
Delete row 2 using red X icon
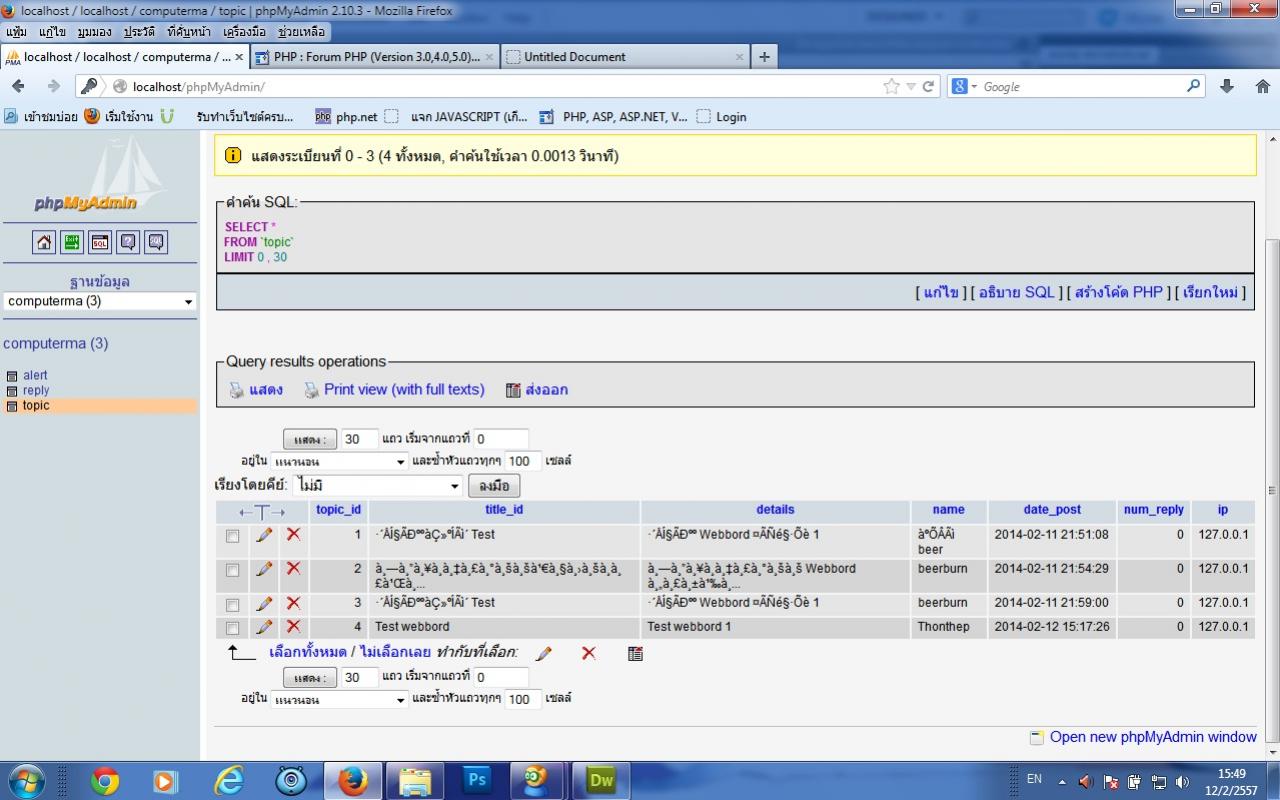point(293,568)
